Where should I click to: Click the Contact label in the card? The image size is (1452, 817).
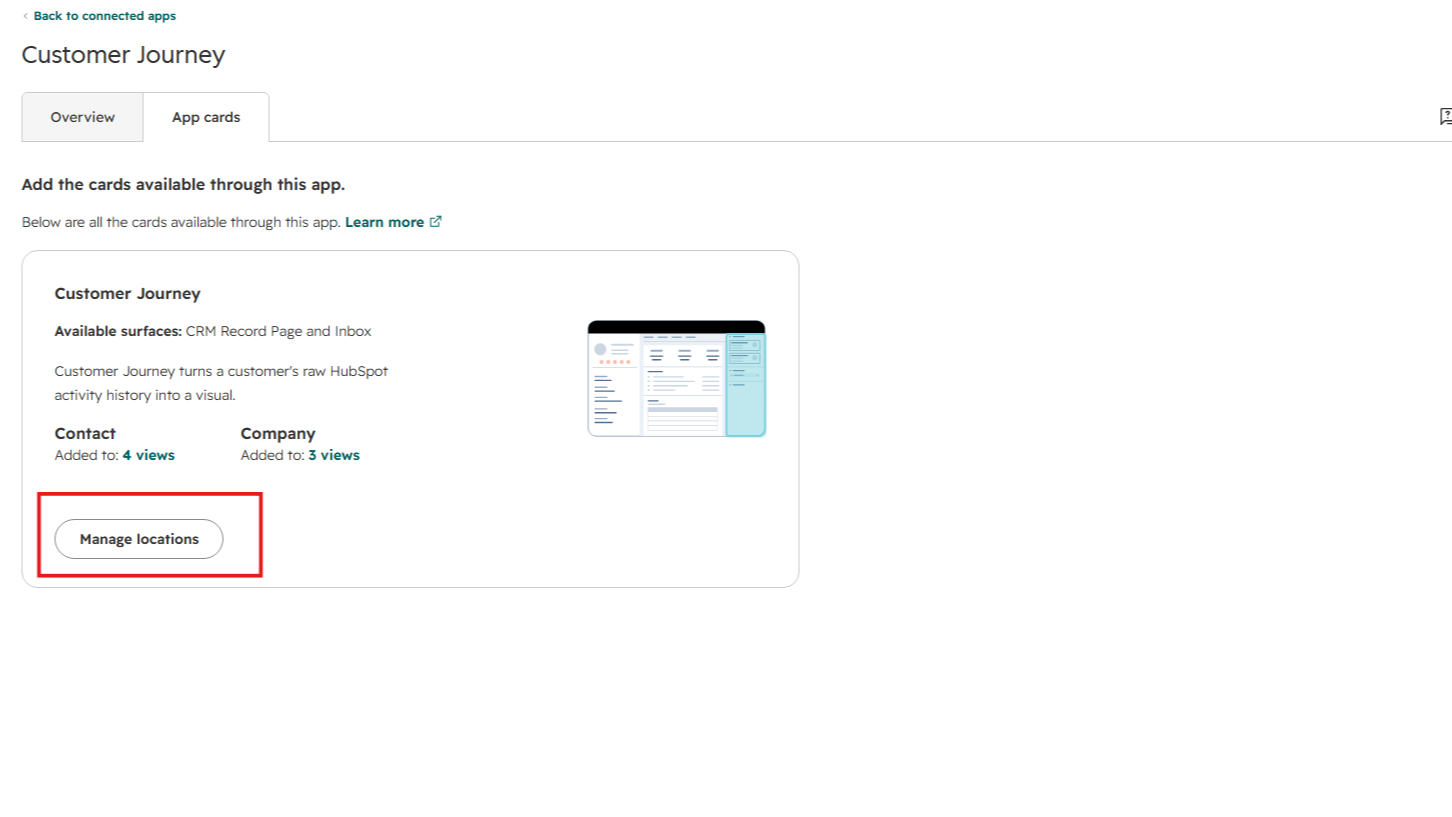pyautogui.click(x=85, y=434)
